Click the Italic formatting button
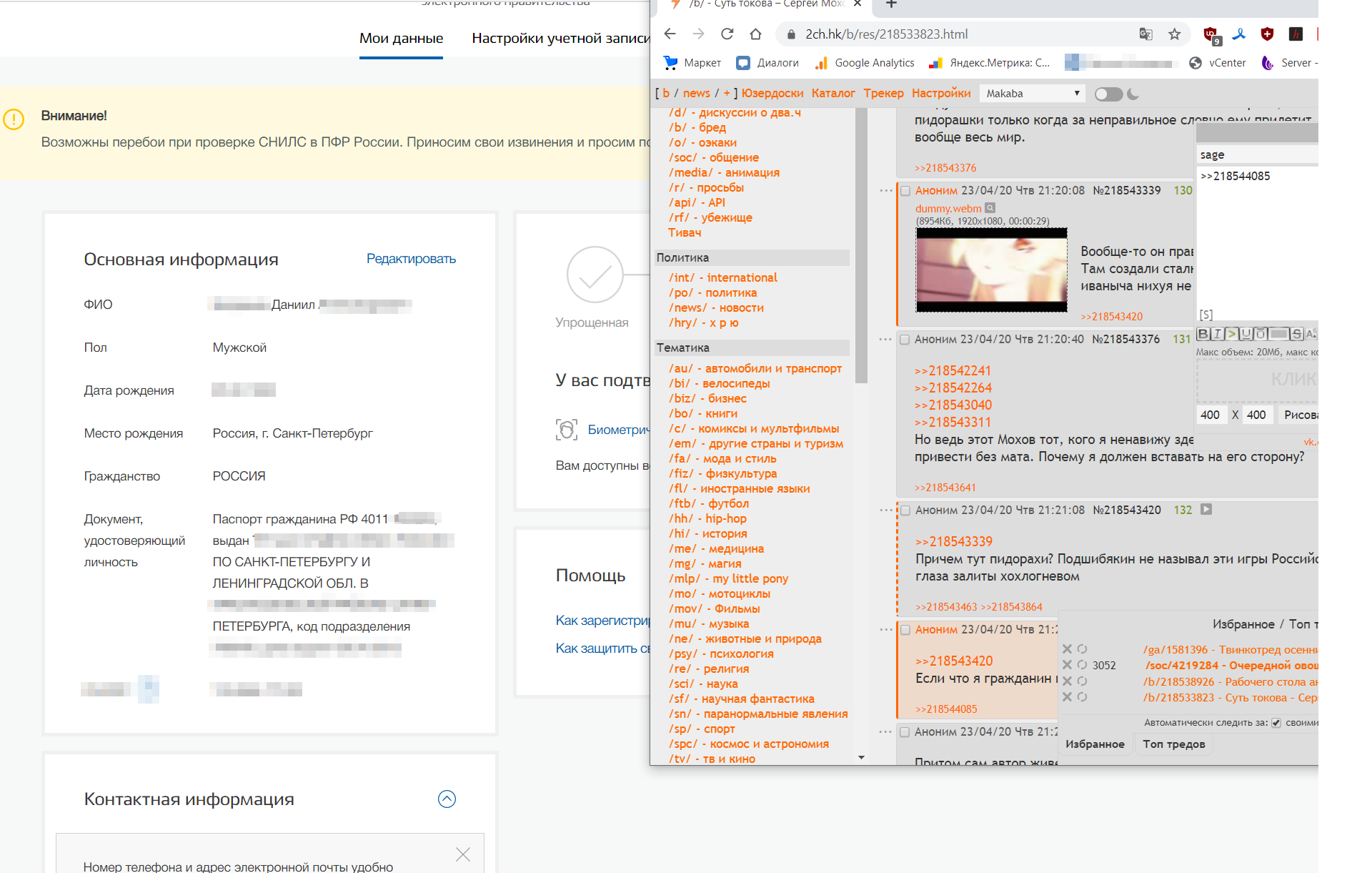Screen dimensions: 1372x873 (1217, 334)
